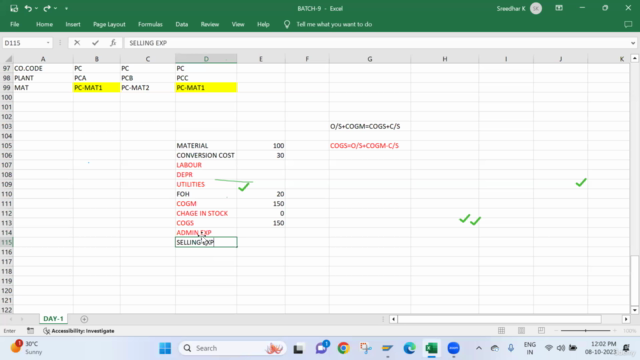Click the CHAGE IN STOCK cell

tap(206, 213)
